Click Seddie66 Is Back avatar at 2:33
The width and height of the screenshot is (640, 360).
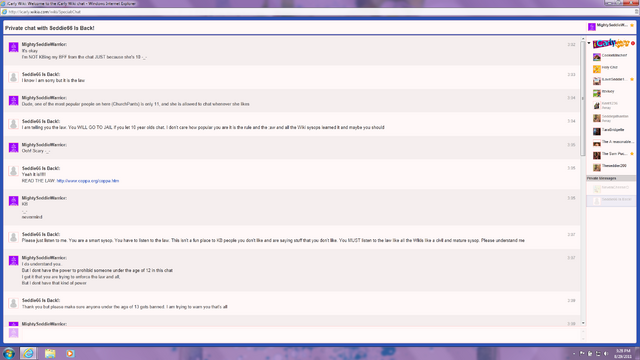pos(13,77)
